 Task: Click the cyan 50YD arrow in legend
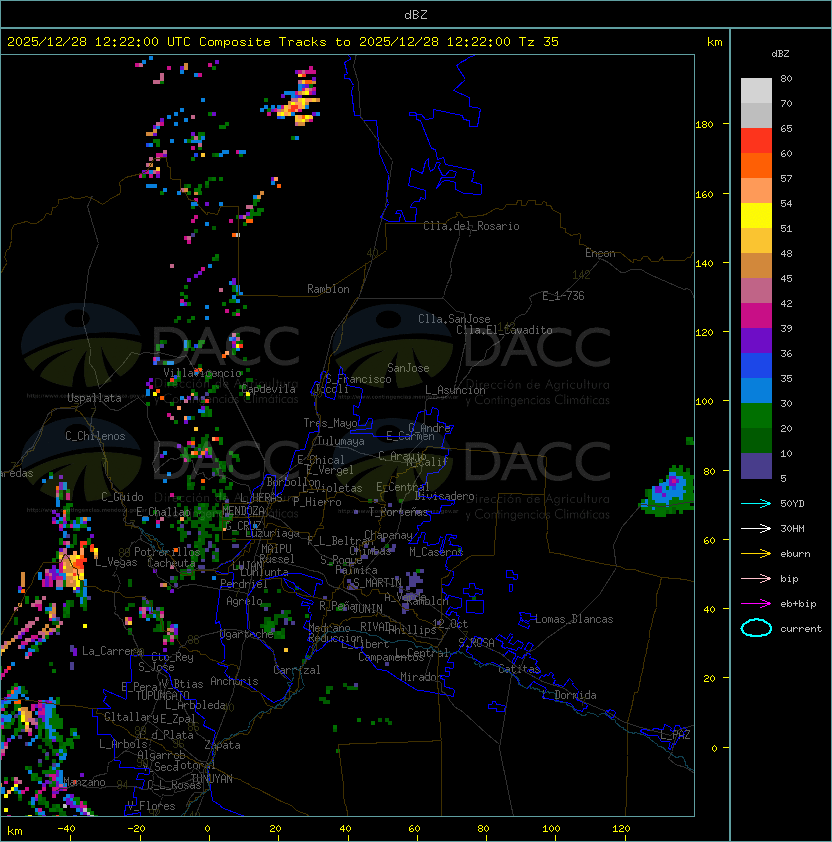[756, 504]
